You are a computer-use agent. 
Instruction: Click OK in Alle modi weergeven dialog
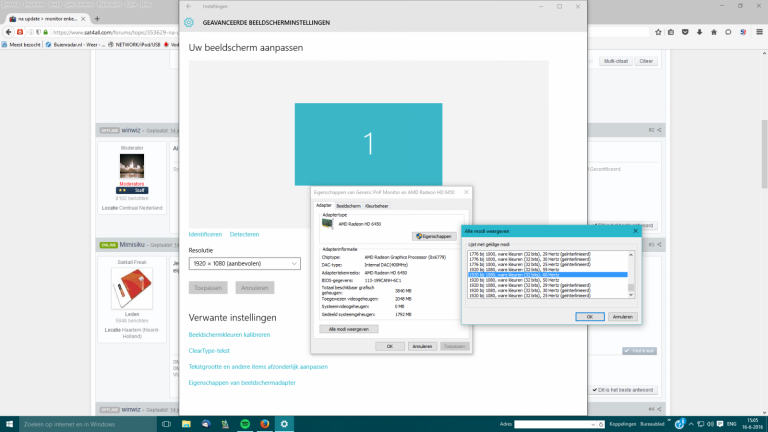[x=590, y=316]
